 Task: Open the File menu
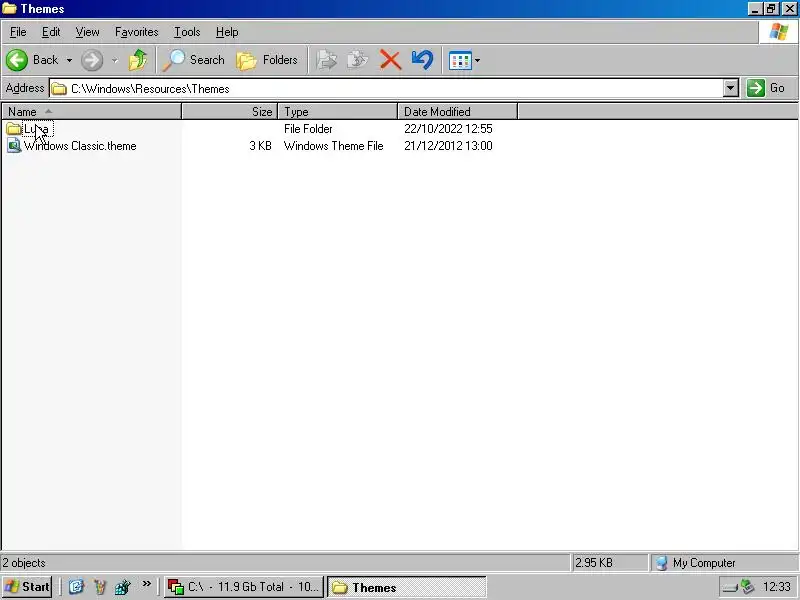point(18,32)
